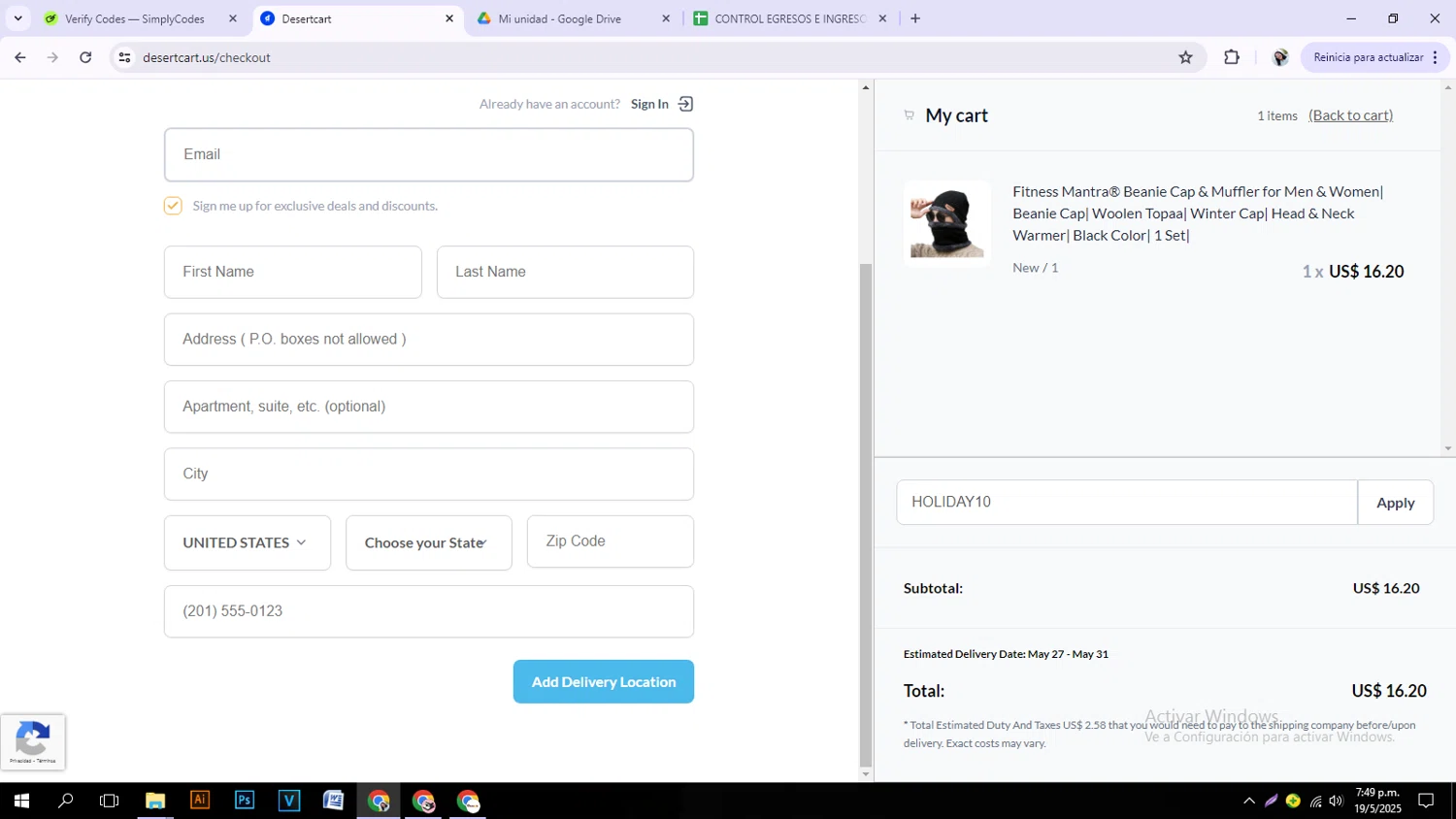Click the City field
This screenshot has height=819, width=1456.
click(x=429, y=474)
